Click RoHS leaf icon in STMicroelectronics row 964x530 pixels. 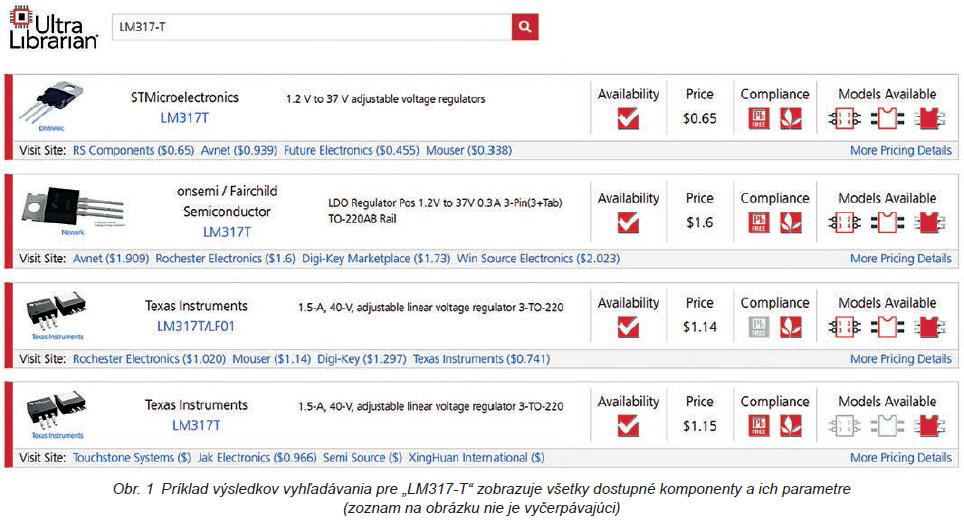pyautogui.click(x=791, y=118)
